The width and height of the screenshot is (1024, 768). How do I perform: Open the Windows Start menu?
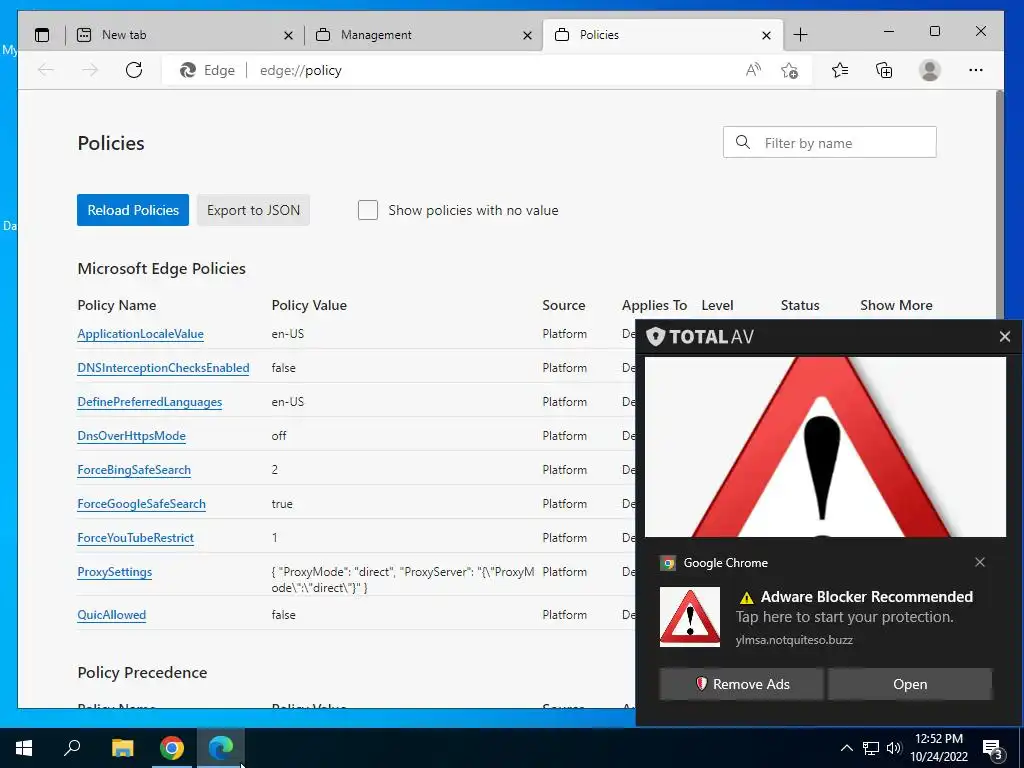(24, 748)
